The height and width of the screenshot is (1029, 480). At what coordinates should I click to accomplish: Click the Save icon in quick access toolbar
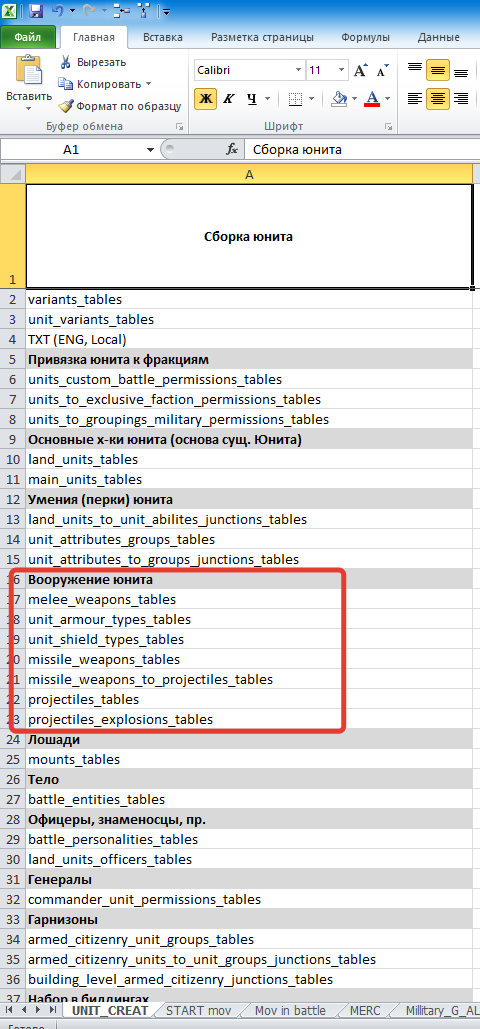click(x=36, y=11)
